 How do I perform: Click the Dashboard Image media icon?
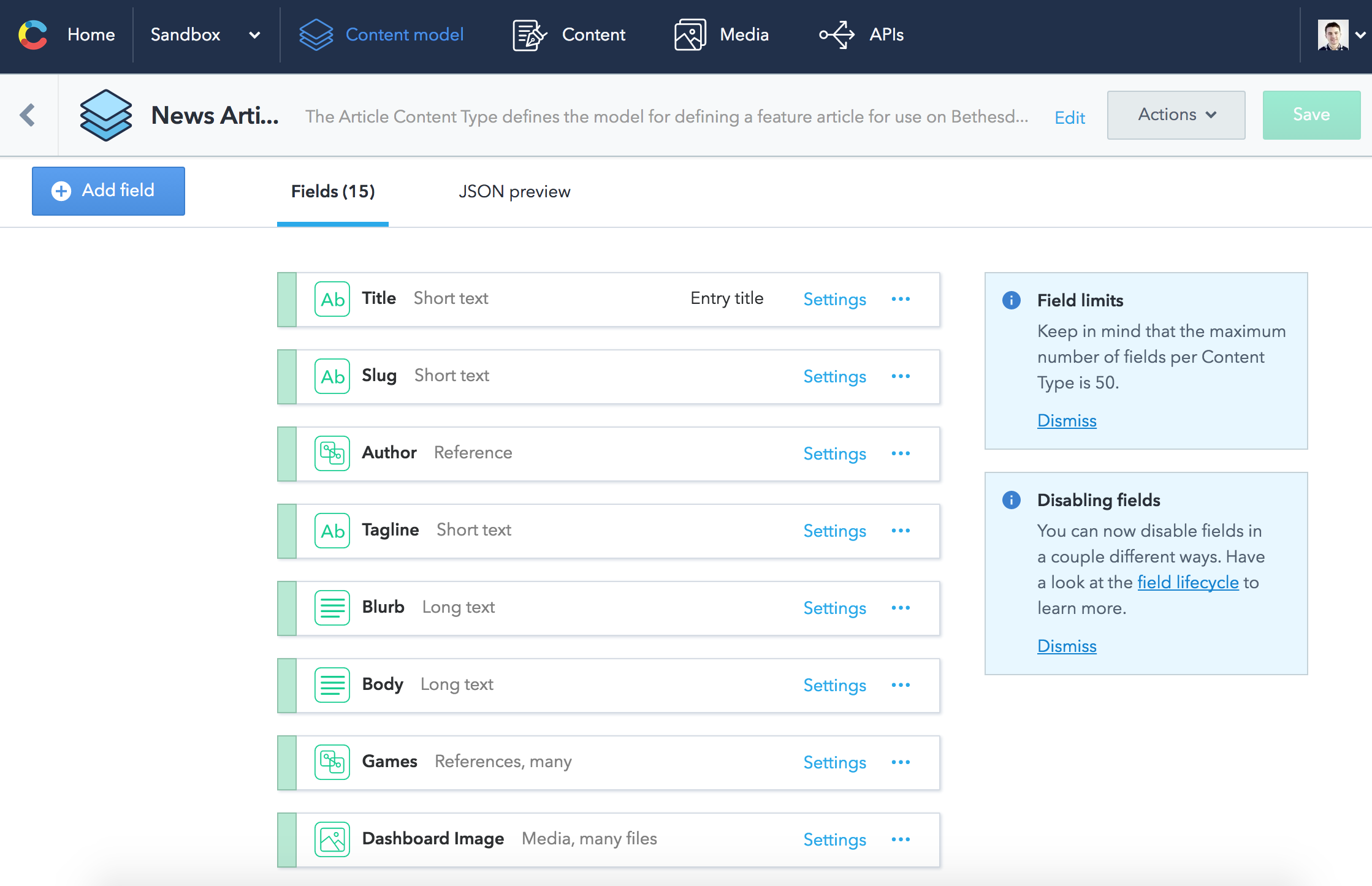click(332, 839)
